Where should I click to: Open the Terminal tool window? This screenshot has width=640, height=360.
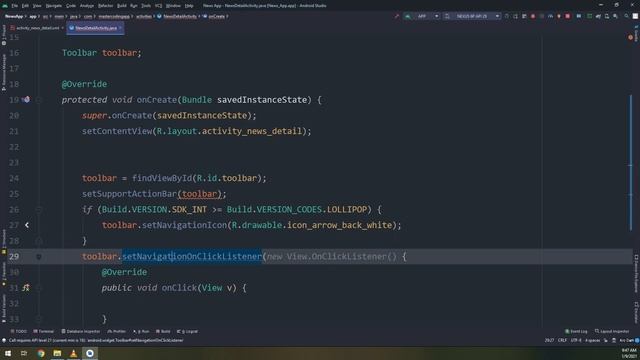pos(44,331)
